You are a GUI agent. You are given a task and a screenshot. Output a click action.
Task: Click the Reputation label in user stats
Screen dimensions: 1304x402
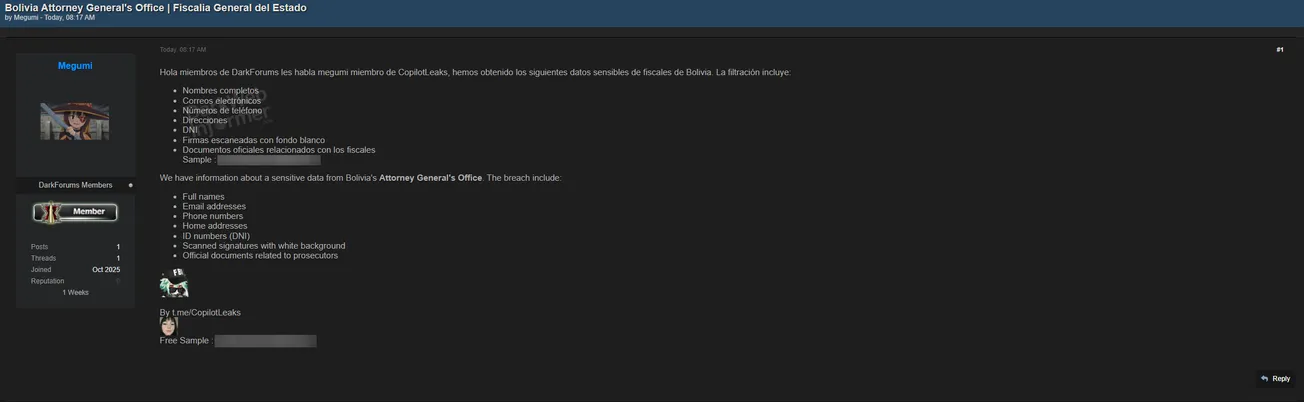47,281
